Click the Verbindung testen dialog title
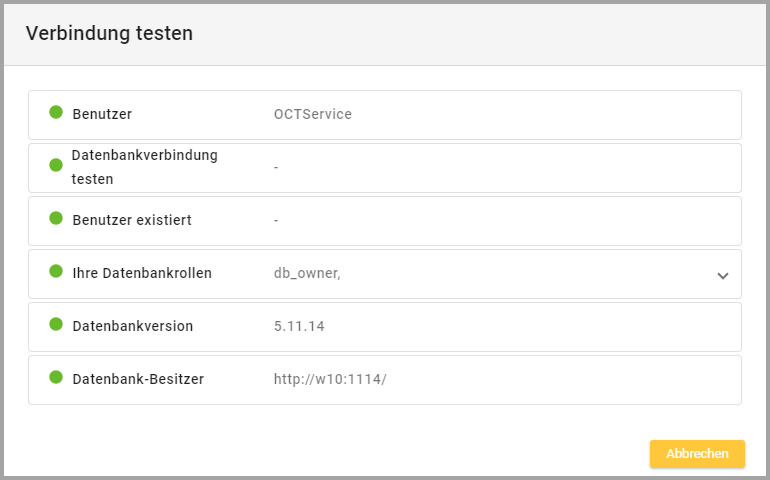This screenshot has height=480, width=770. (x=109, y=34)
